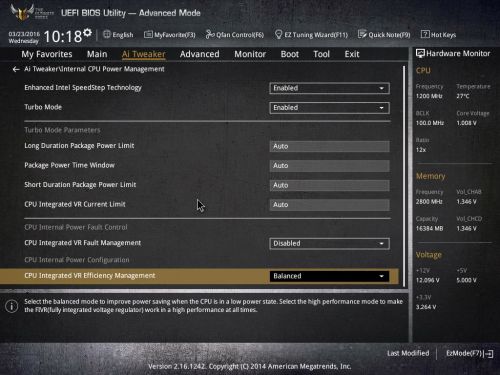Open the Advanced tab
The height and width of the screenshot is (375, 500).
click(x=200, y=54)
